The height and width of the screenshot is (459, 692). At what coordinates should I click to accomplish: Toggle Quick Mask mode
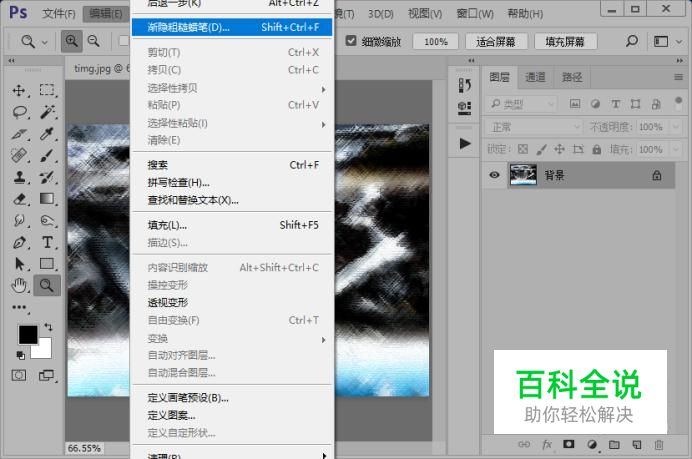19,376
